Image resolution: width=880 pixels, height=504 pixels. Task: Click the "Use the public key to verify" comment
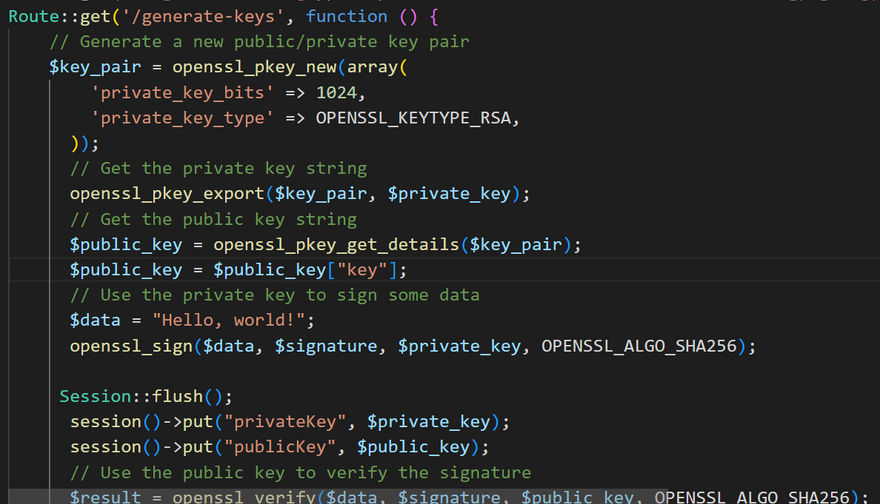(x=300, y=472)
